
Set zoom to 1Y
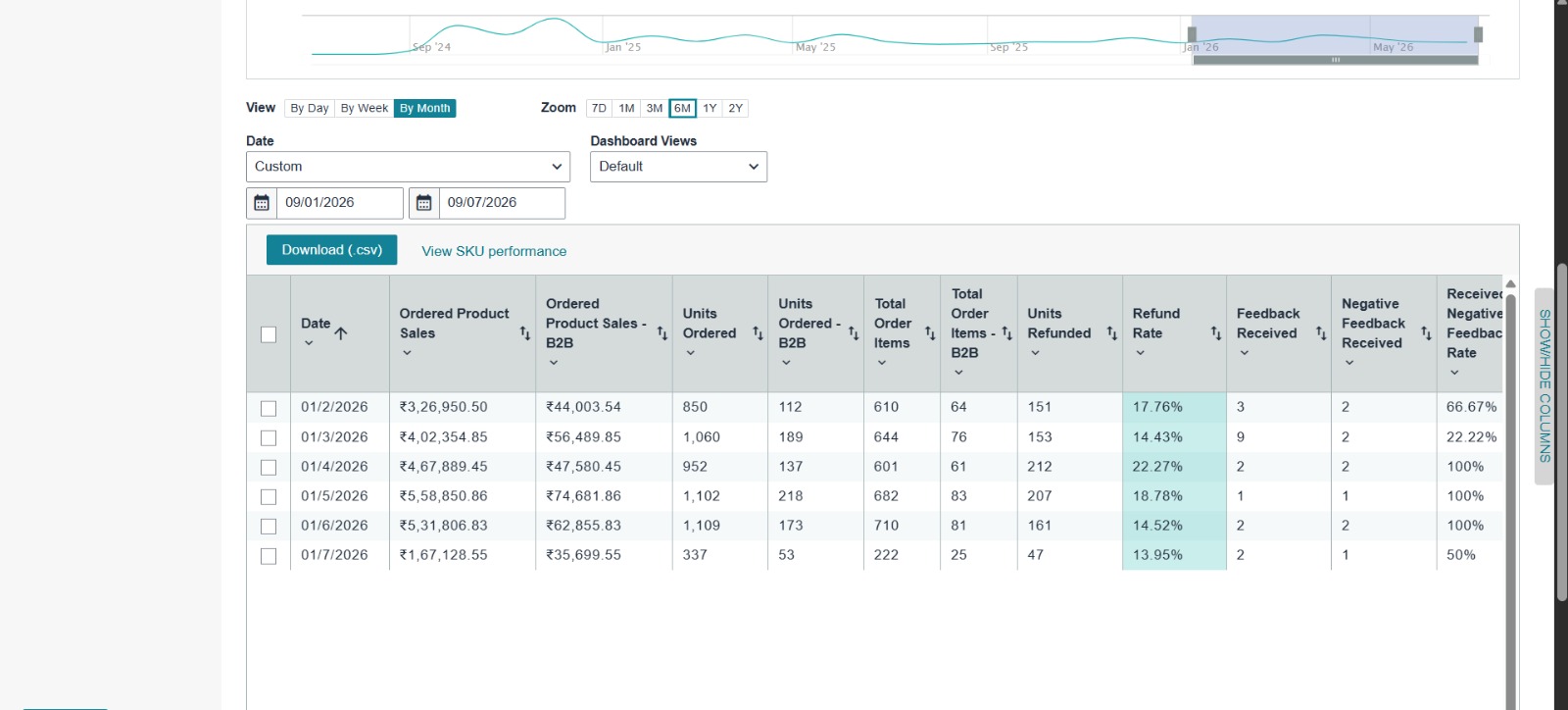tap(710, 109)
